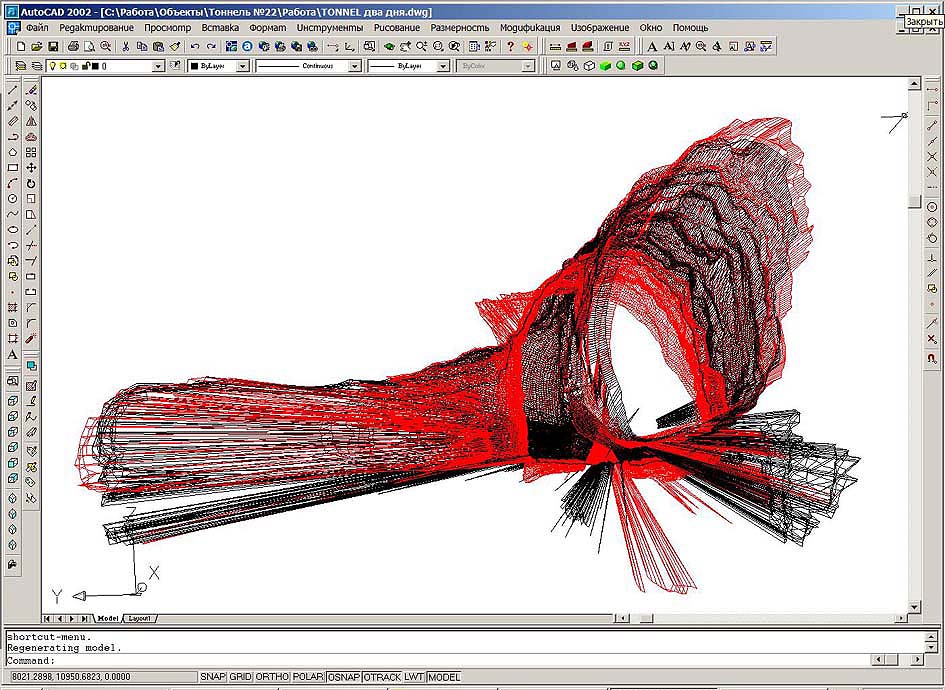Open the ByLayer color control dropdown
Viewport: 945px width, 690px height.
242,66
